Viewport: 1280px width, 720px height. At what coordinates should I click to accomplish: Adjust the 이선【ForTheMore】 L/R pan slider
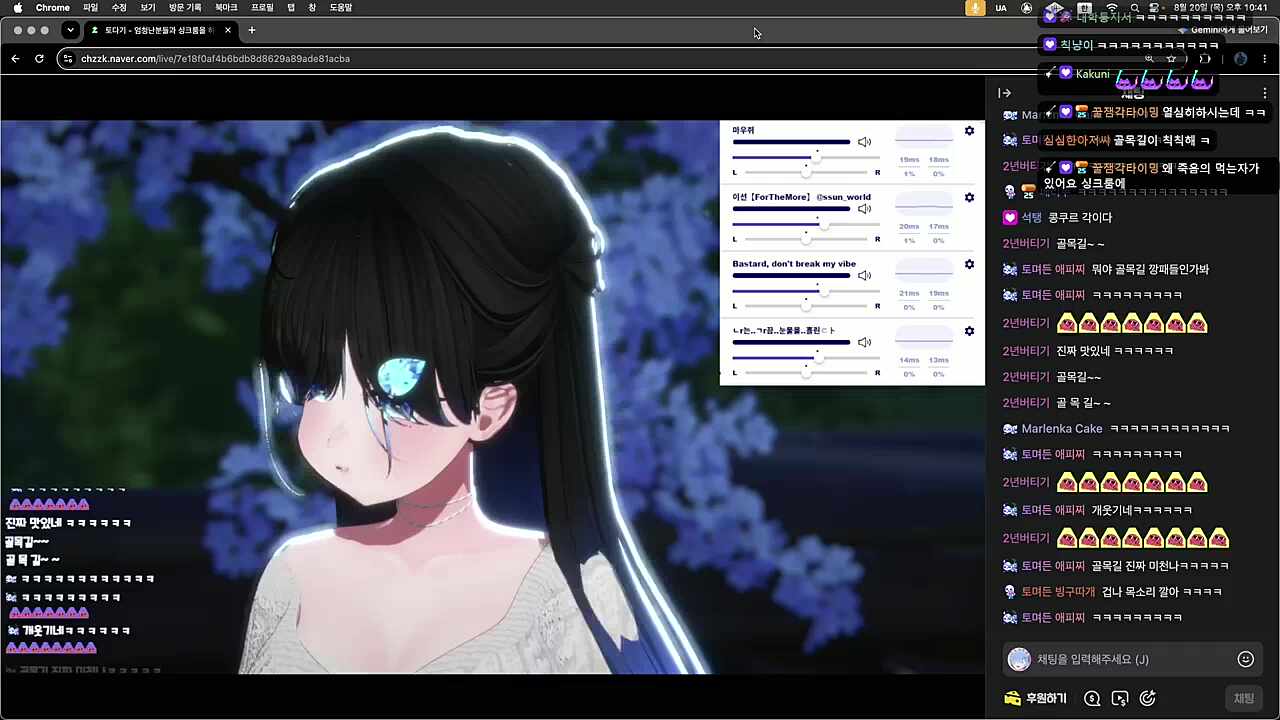click(x=806, y=240)
